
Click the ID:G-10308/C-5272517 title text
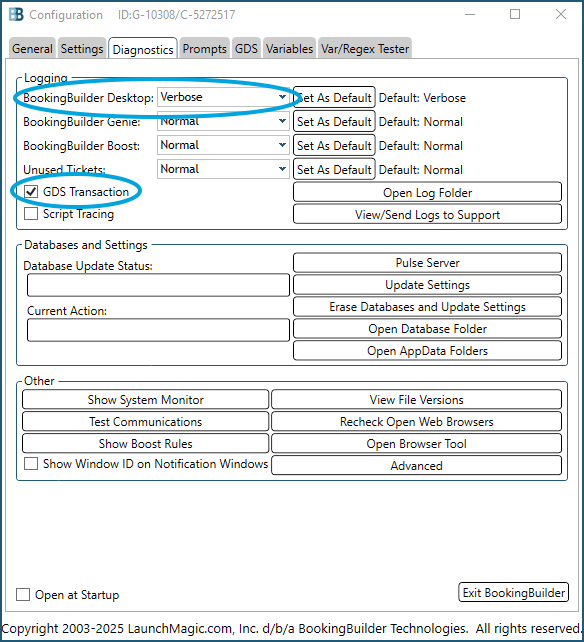click(177, 15)
